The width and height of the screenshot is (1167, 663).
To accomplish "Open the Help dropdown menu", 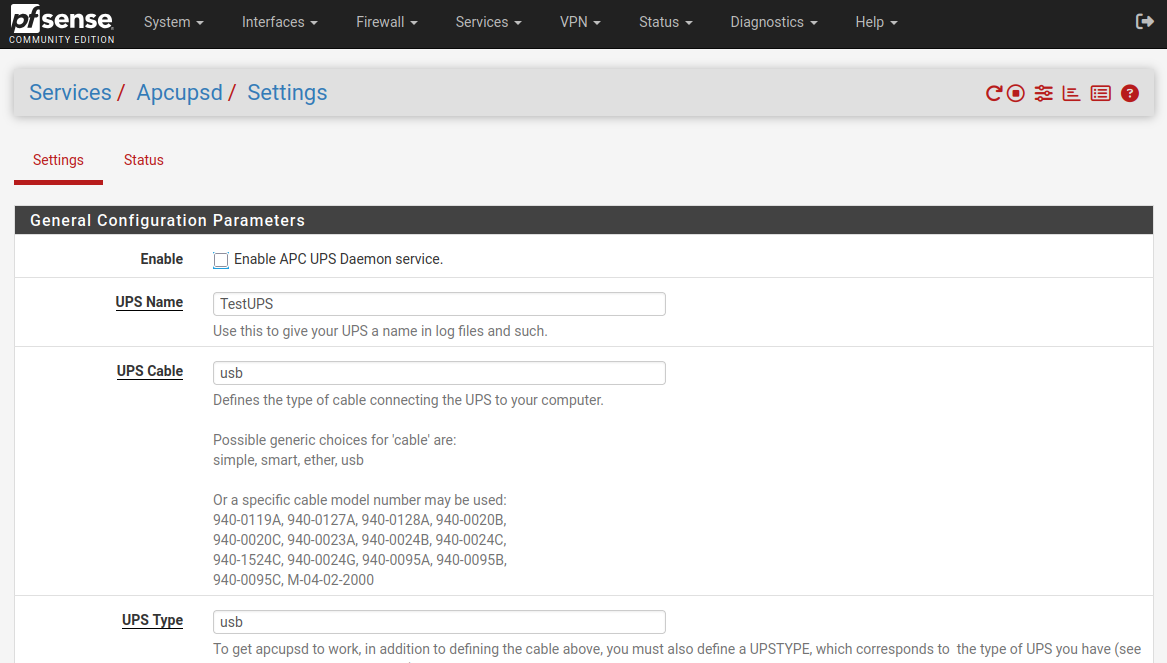I will (x=876, y=22).
